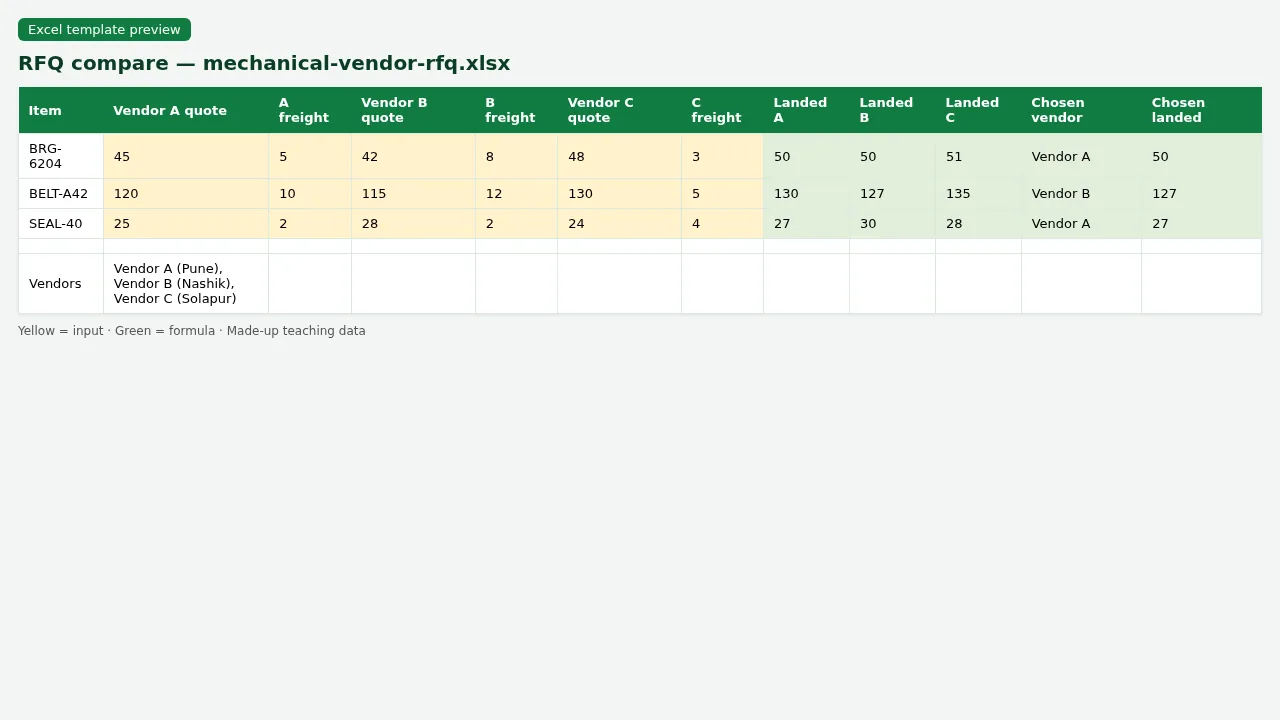Select the C freight column header
1280x720 pixels.
point(722,110)
